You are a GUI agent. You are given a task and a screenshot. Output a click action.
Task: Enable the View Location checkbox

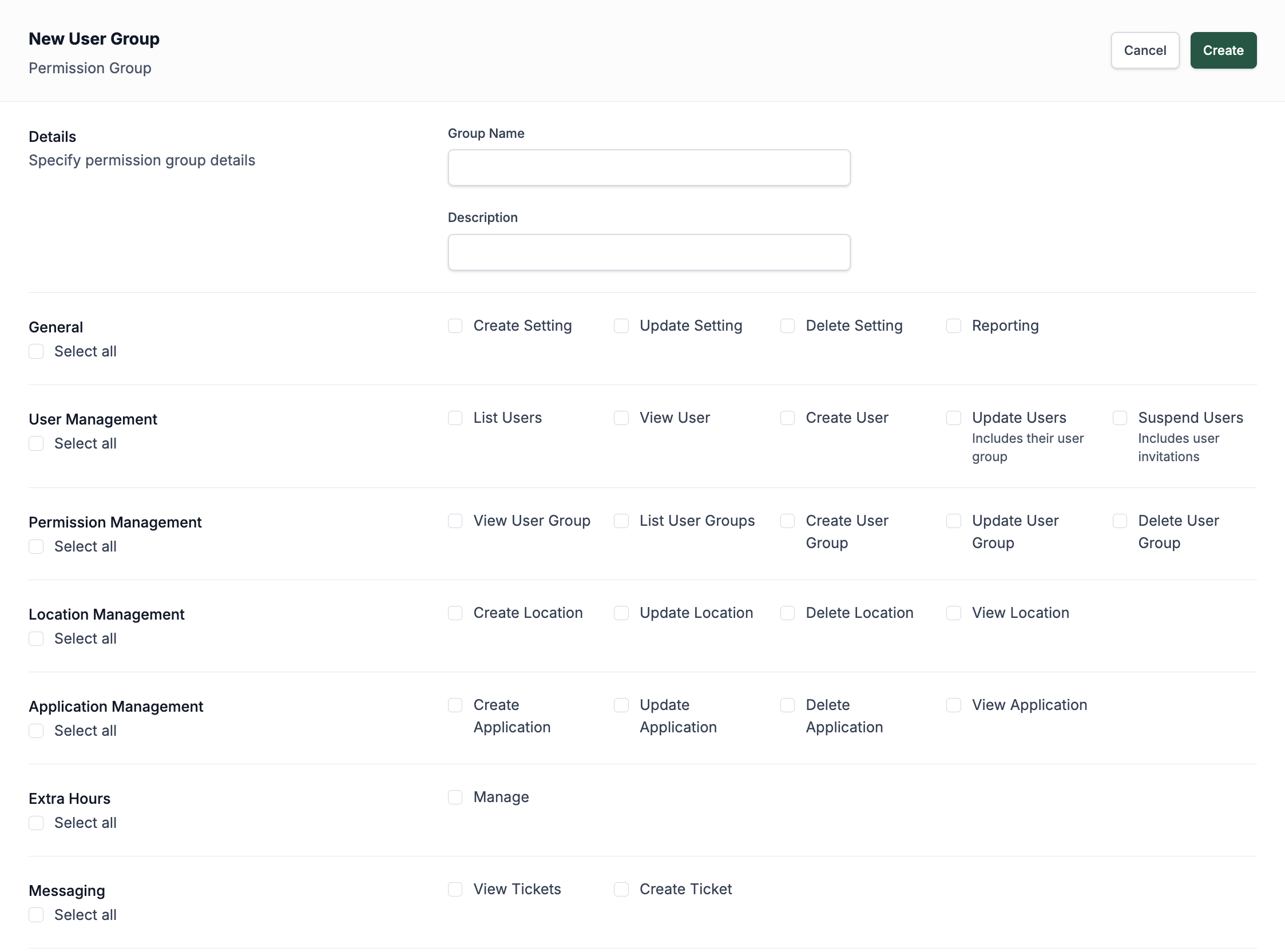click(954, 613)
